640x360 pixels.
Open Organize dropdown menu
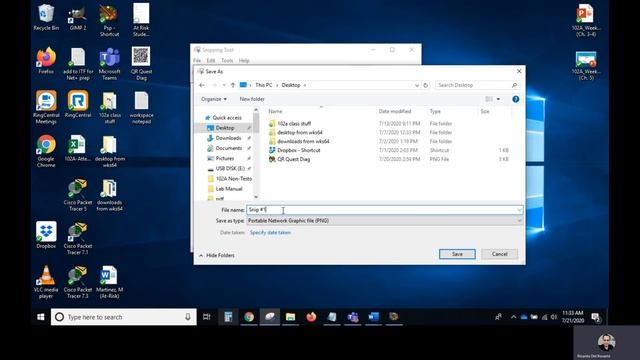tap(214, 99)
